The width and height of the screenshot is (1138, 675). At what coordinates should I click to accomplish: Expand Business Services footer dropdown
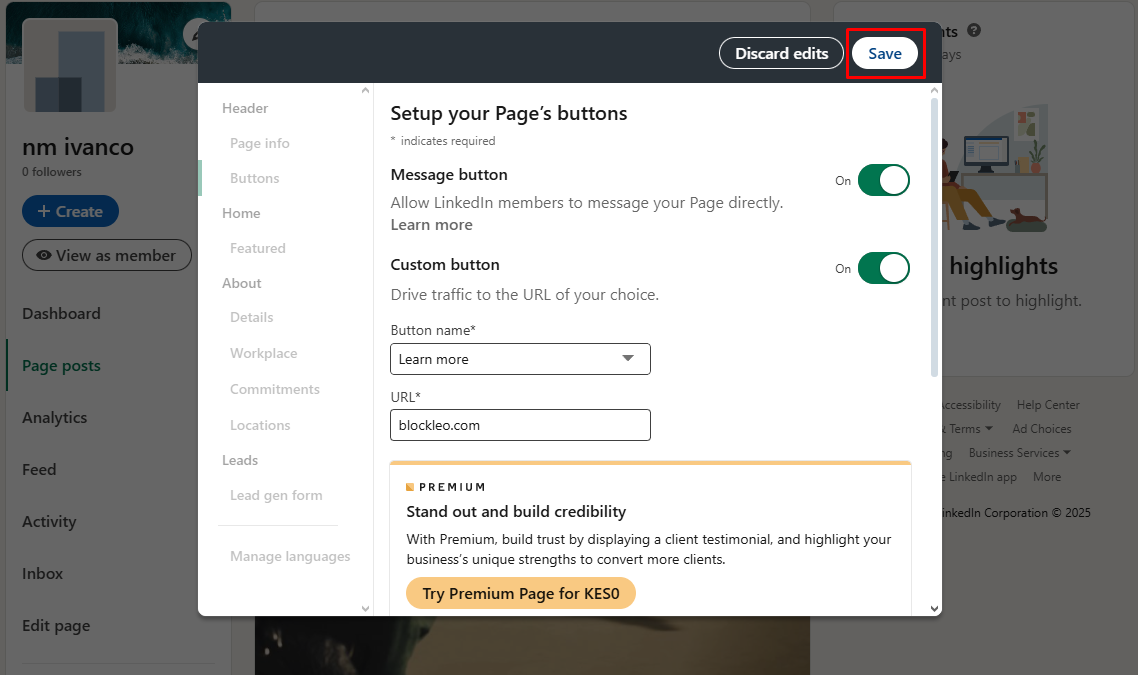tap(1020, 453)
